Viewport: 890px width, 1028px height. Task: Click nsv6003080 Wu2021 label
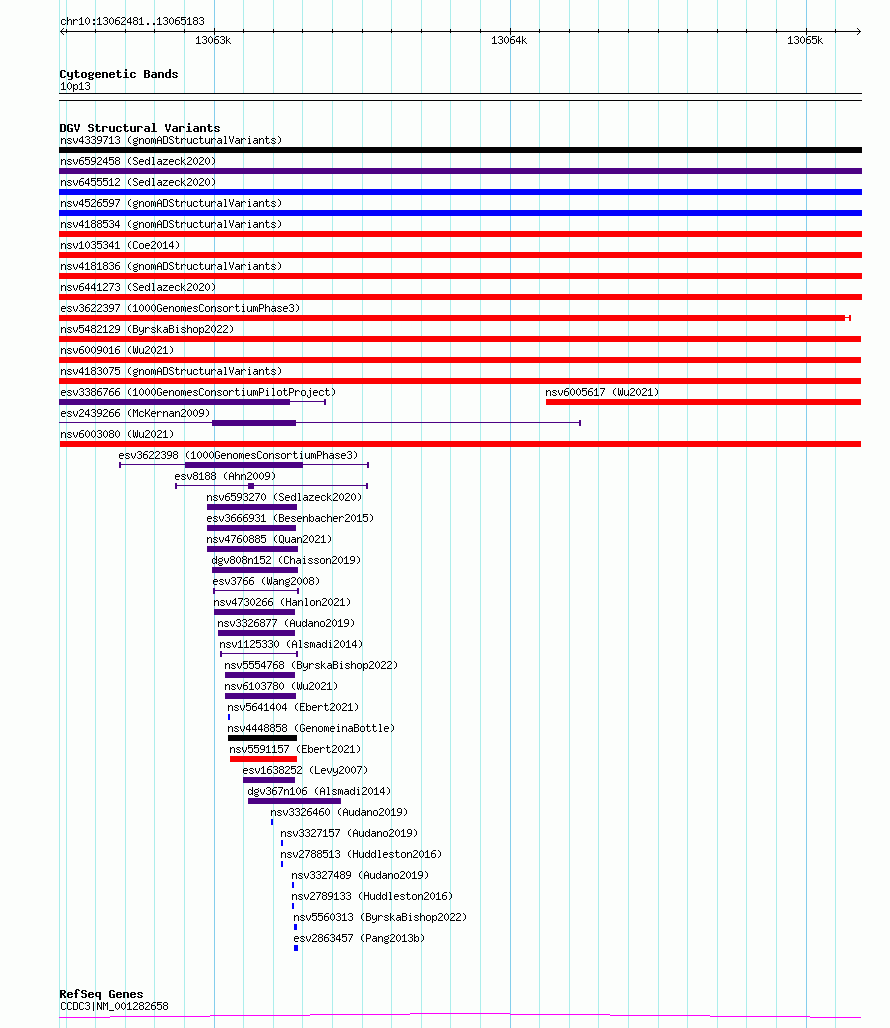click(117, 434)
